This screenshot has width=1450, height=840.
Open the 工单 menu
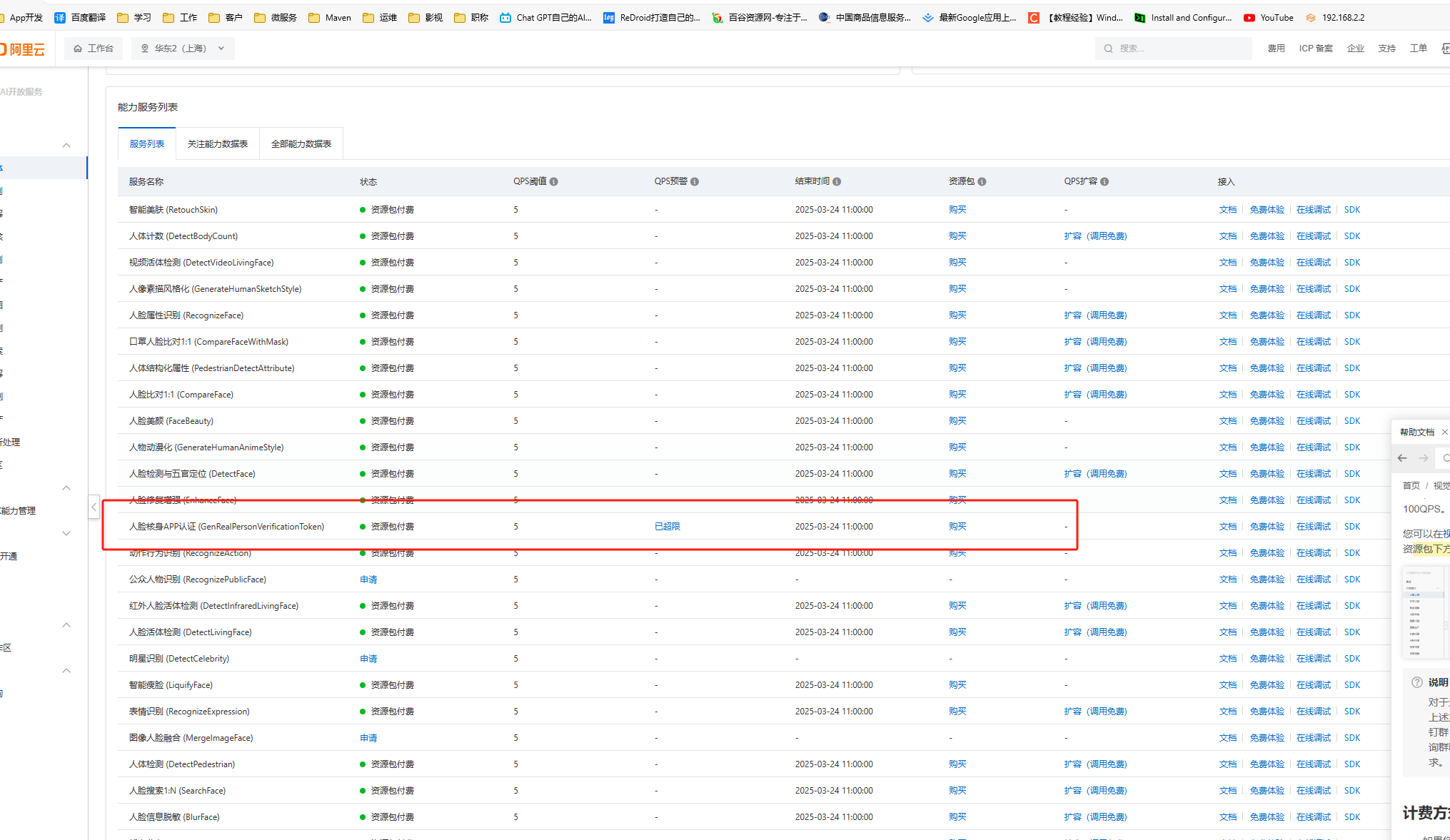pos(1418,49)
